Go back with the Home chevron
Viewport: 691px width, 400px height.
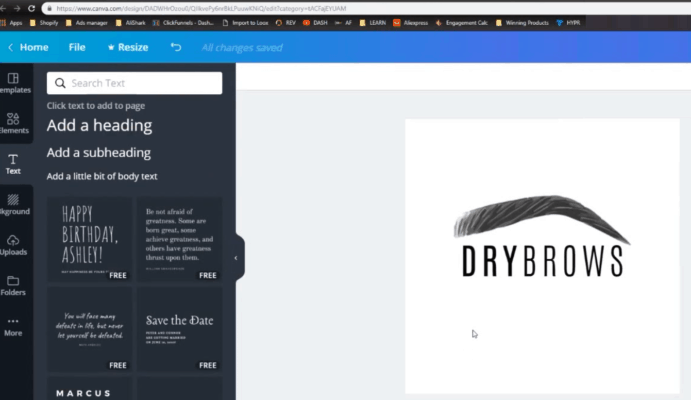[11, 47]
